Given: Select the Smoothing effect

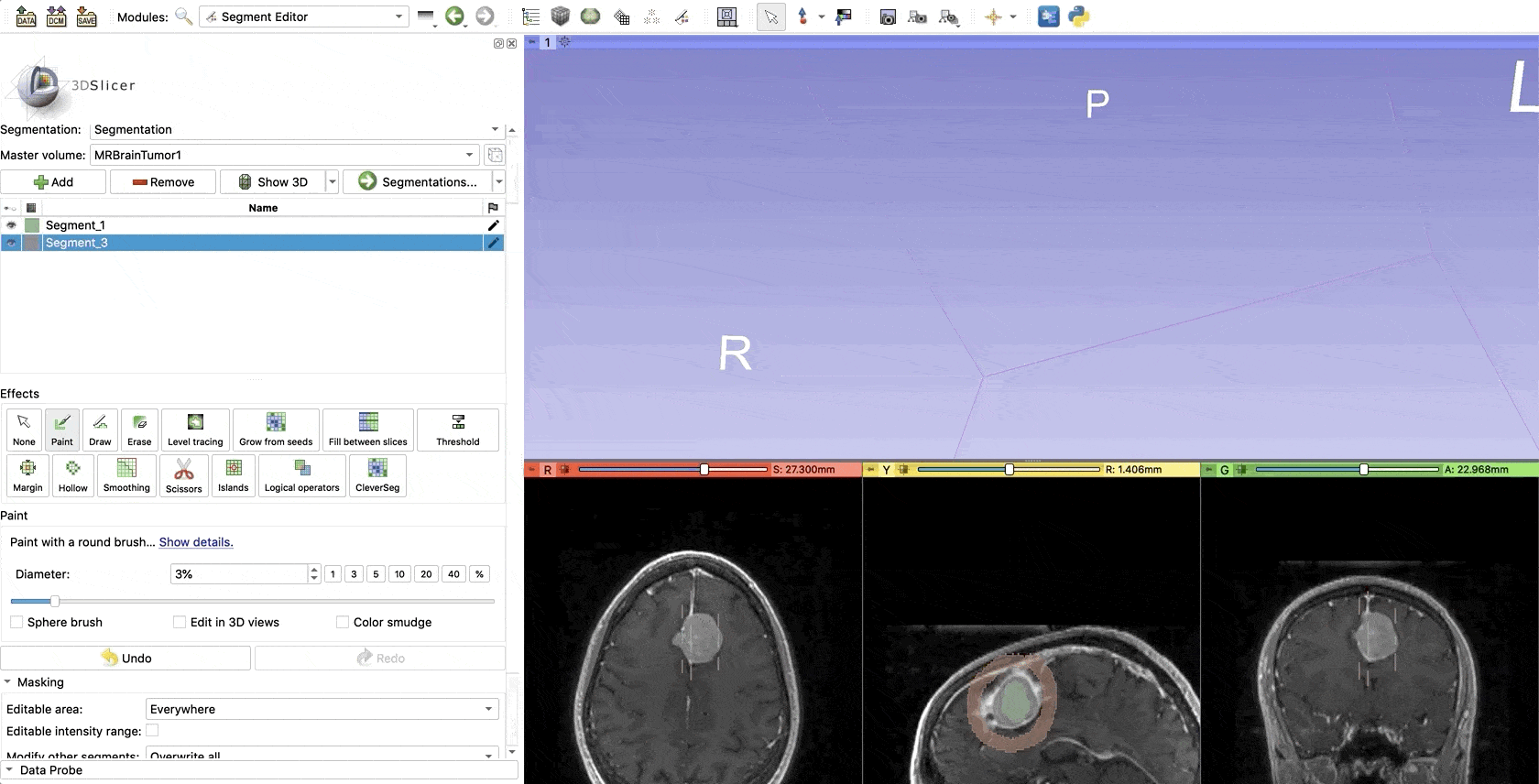Looking at the screenshot, I should pos(126,475).
